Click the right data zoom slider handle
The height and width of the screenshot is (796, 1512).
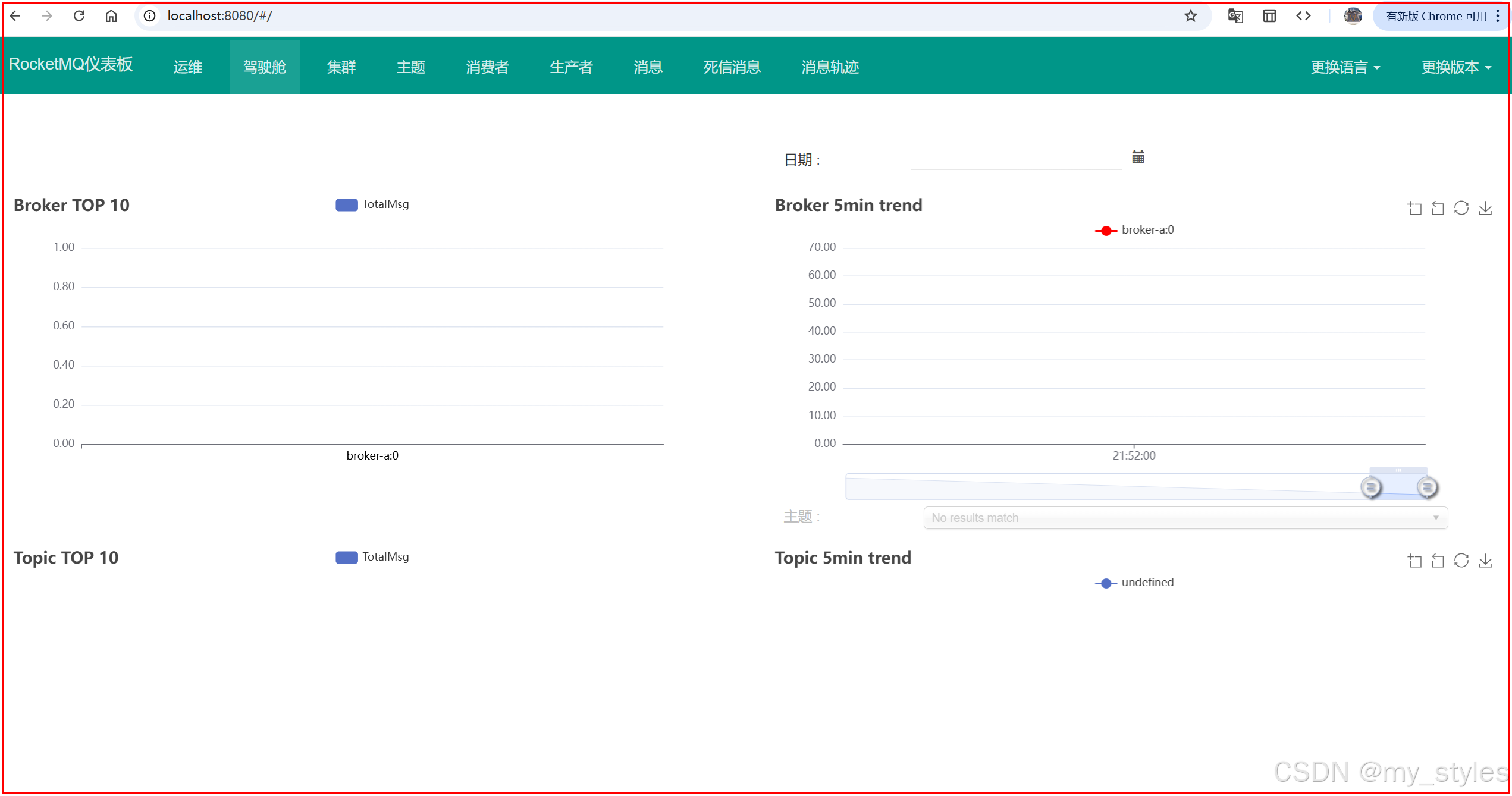click(1426, 487)
